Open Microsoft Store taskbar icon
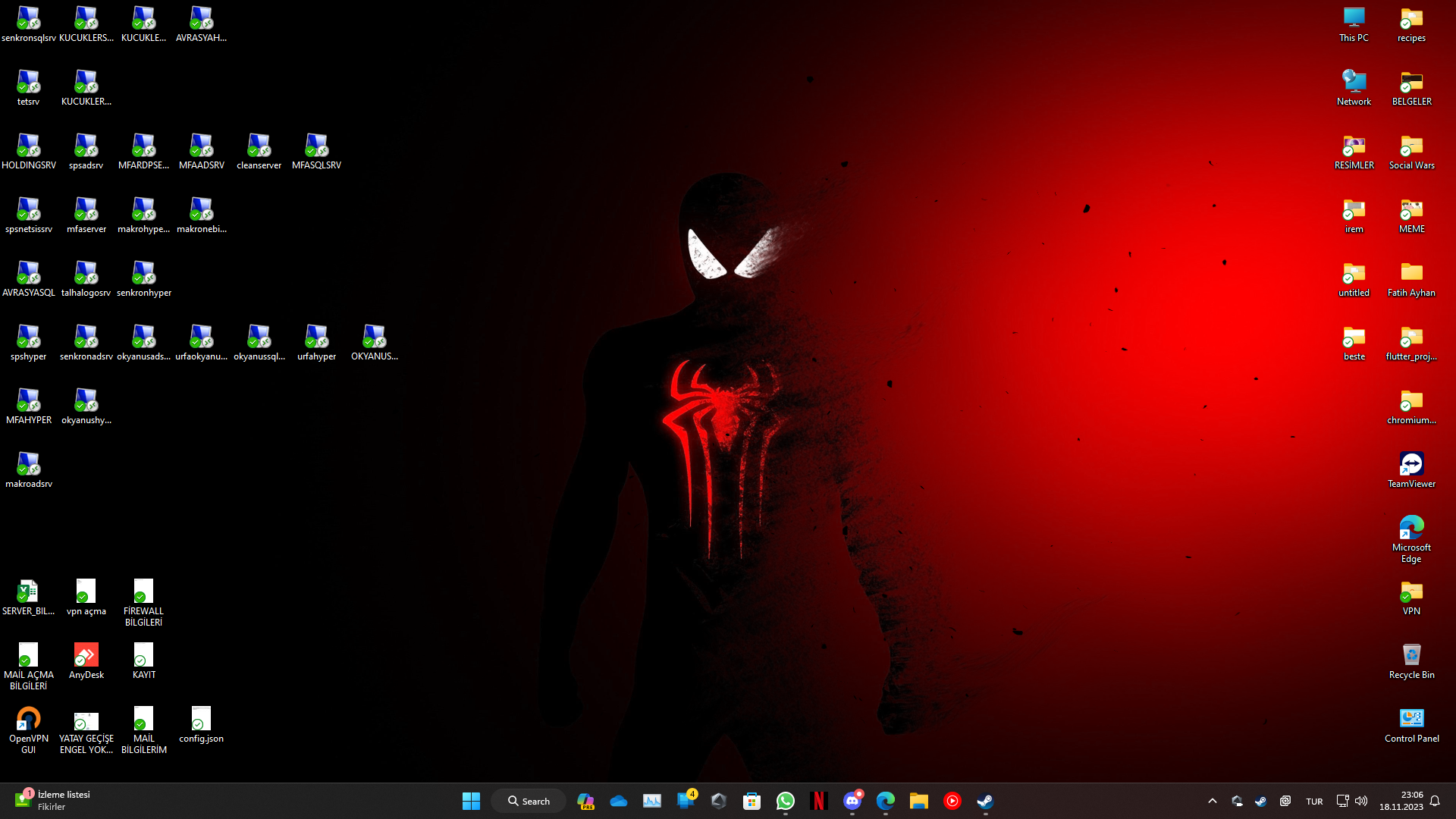 tap(752, 801)
